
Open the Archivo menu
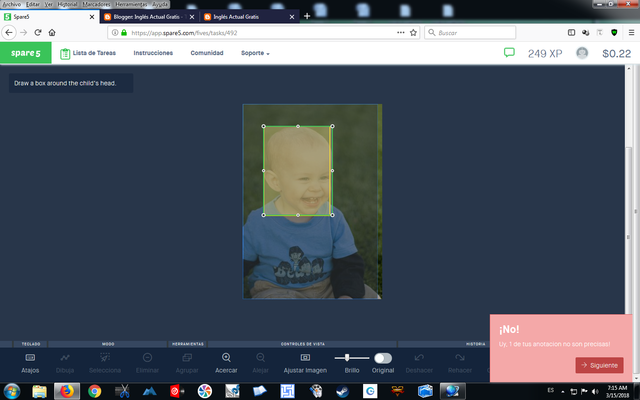[11, 4]
